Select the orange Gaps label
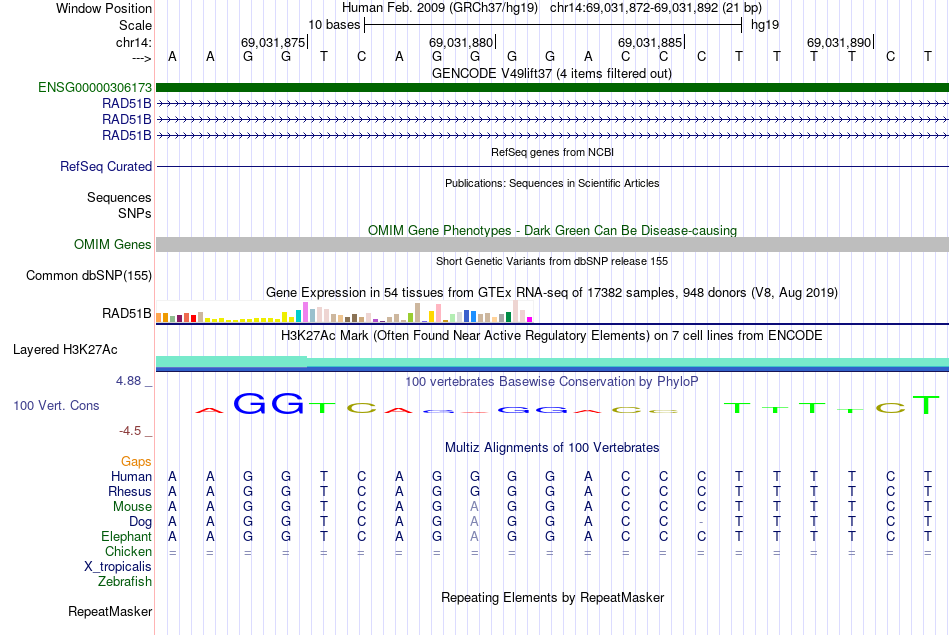This screenshot has height=635, width=950. [x=136, y=461]
